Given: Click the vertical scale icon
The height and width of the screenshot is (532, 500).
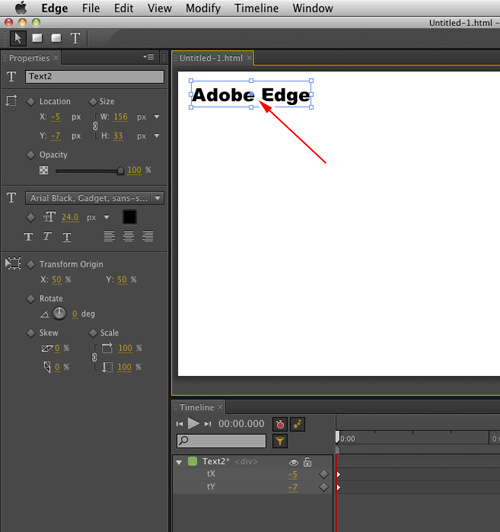Looking at the screenshot, I should pyautogui.click(x=107, y=367).
